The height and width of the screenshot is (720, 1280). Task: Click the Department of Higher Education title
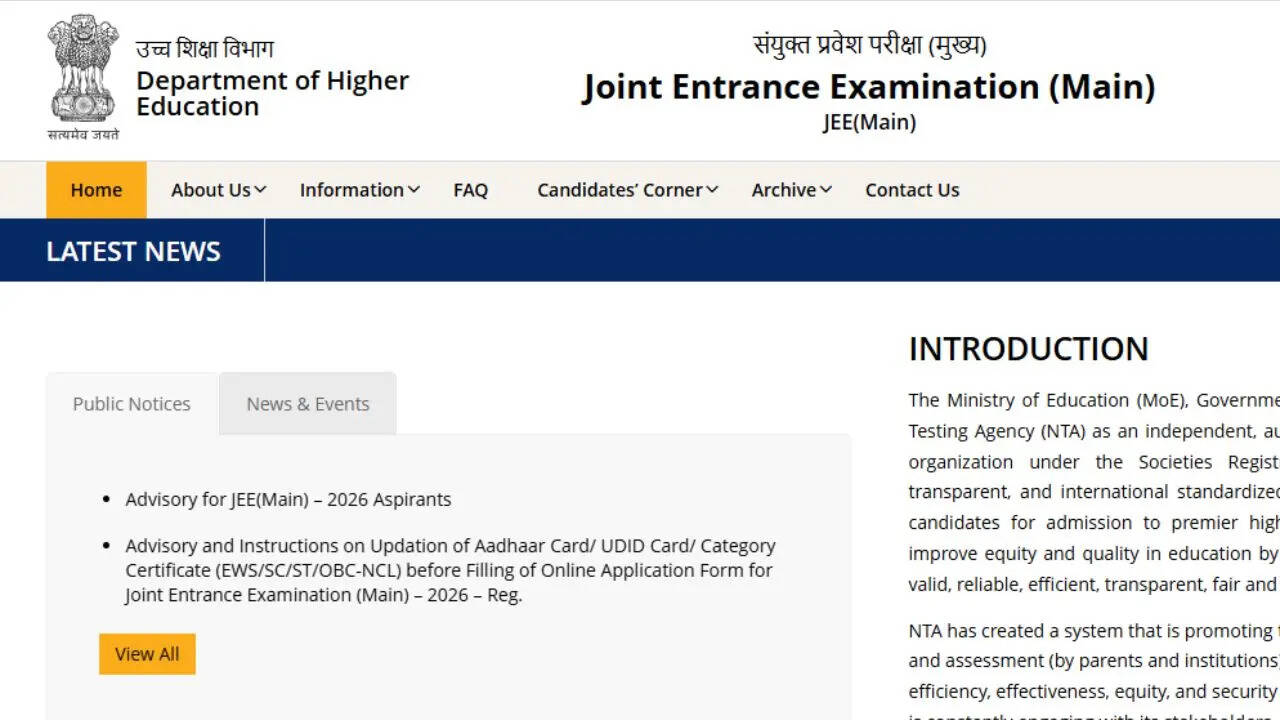click(x=272, y=93)
